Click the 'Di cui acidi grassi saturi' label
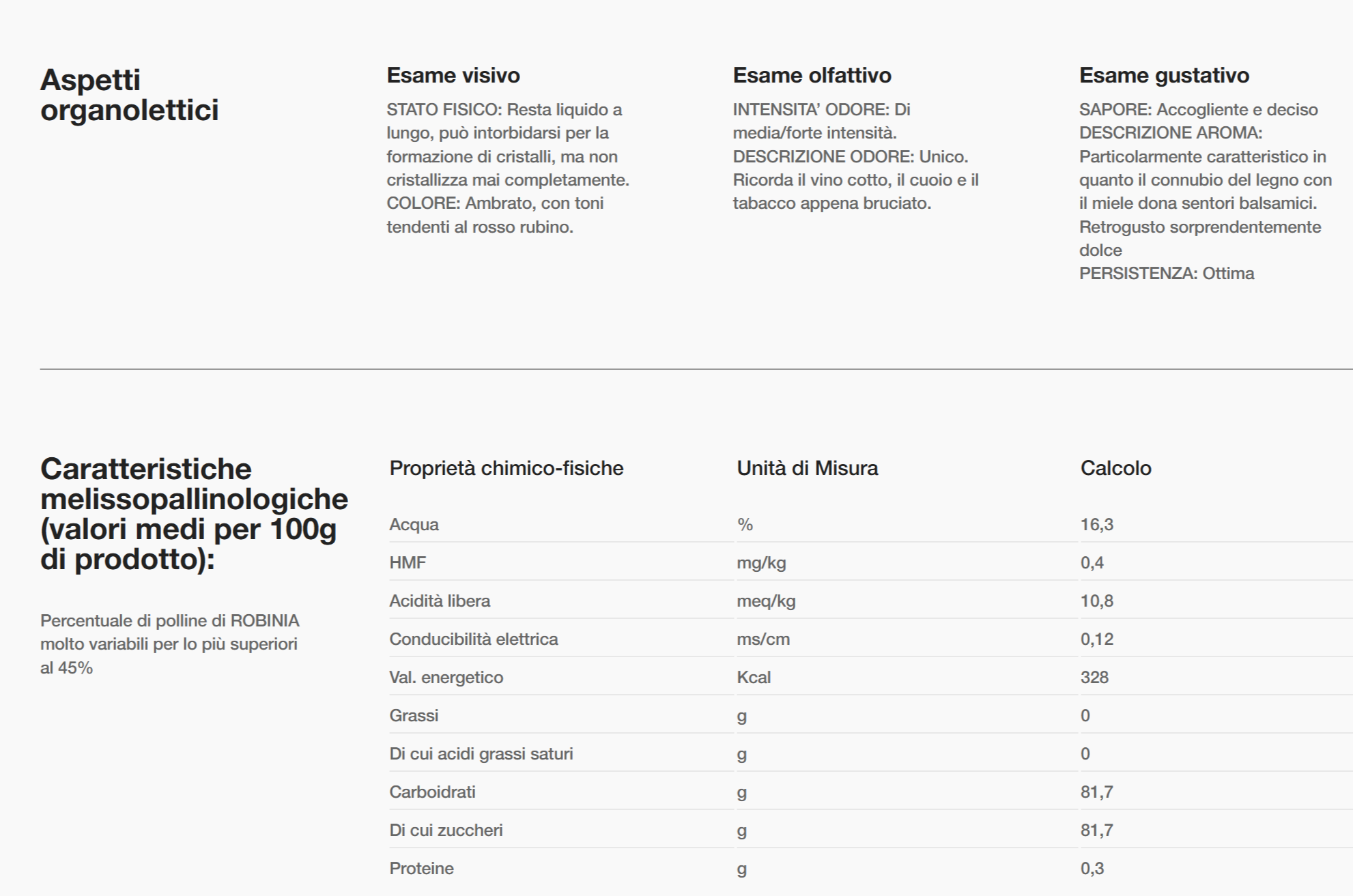1353x896 pixels. (481, 754)
